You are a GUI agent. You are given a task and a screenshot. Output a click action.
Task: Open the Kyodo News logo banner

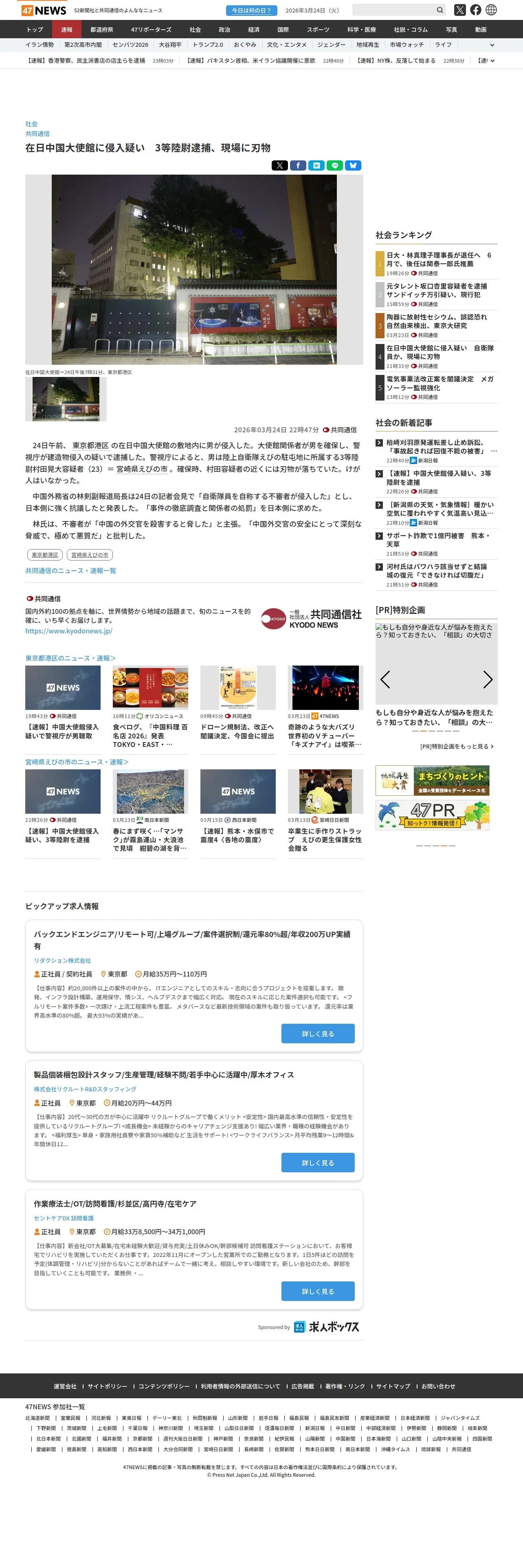coord(311,618)
